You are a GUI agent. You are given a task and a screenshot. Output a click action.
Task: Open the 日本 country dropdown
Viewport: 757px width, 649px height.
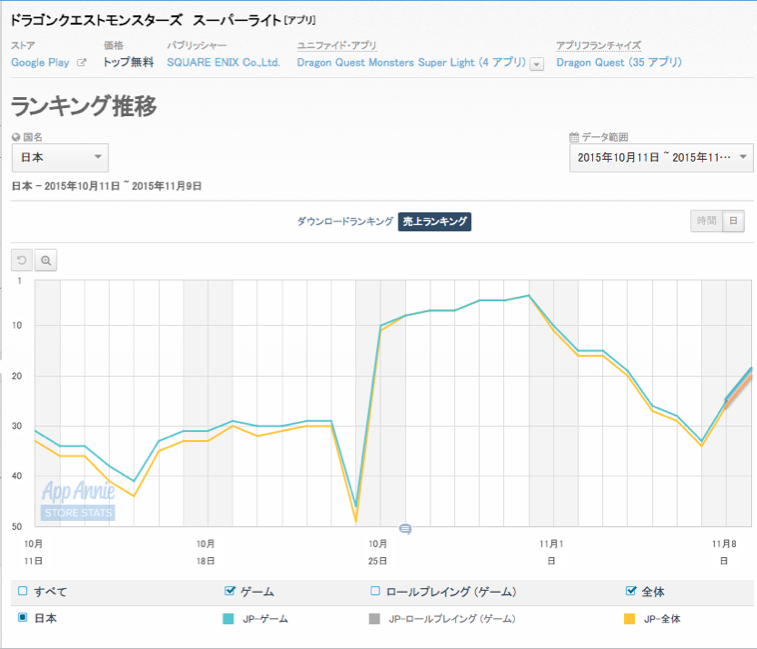[60, 157]
